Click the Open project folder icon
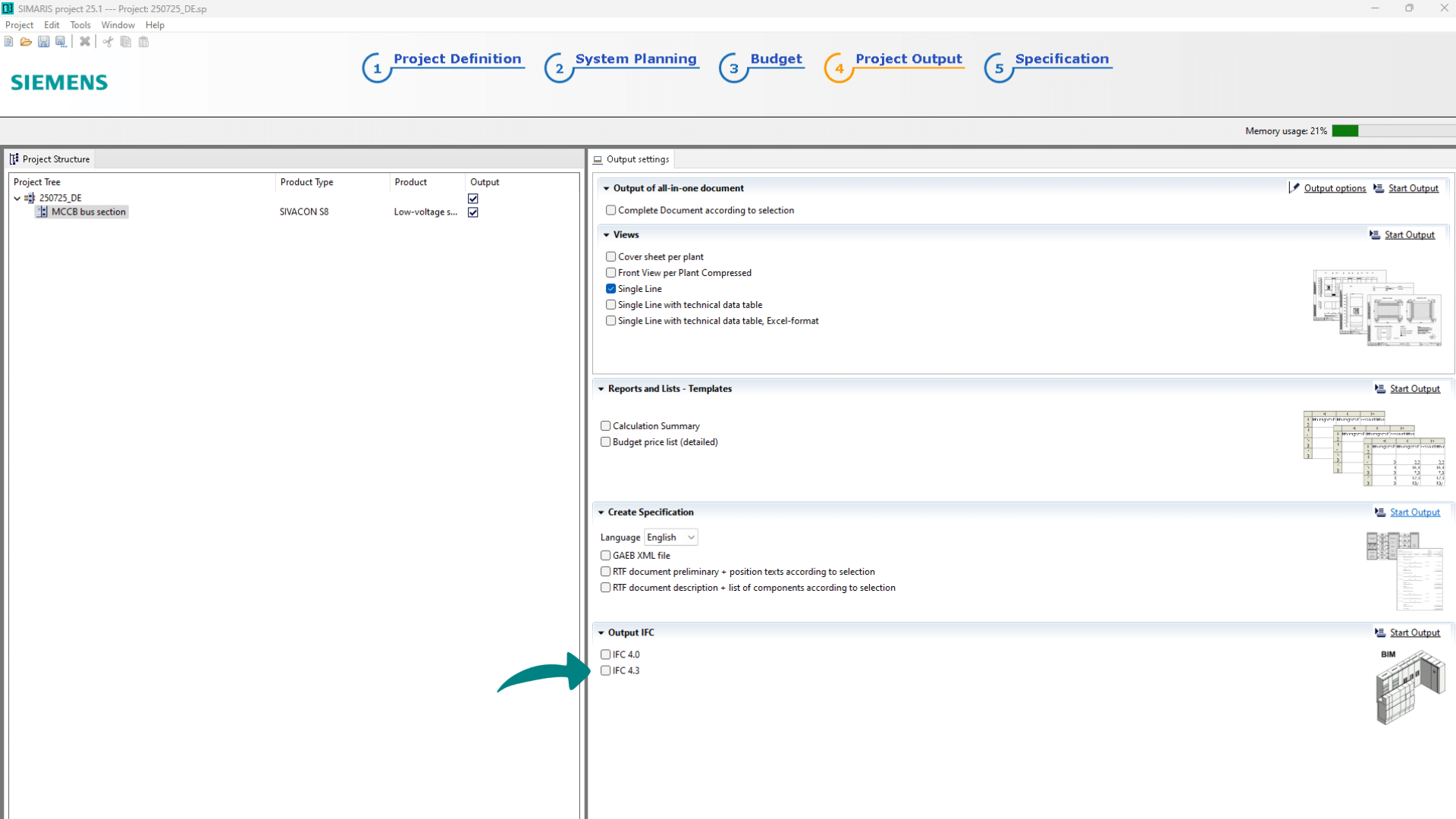Viewport: 1456px width, 819px height. 26,42
